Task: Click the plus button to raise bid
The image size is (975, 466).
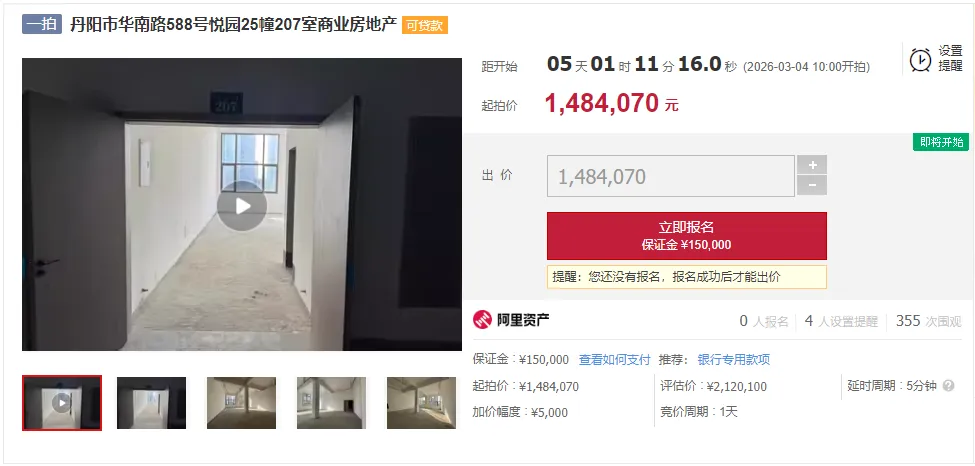Action: click(x=812, y=165)
